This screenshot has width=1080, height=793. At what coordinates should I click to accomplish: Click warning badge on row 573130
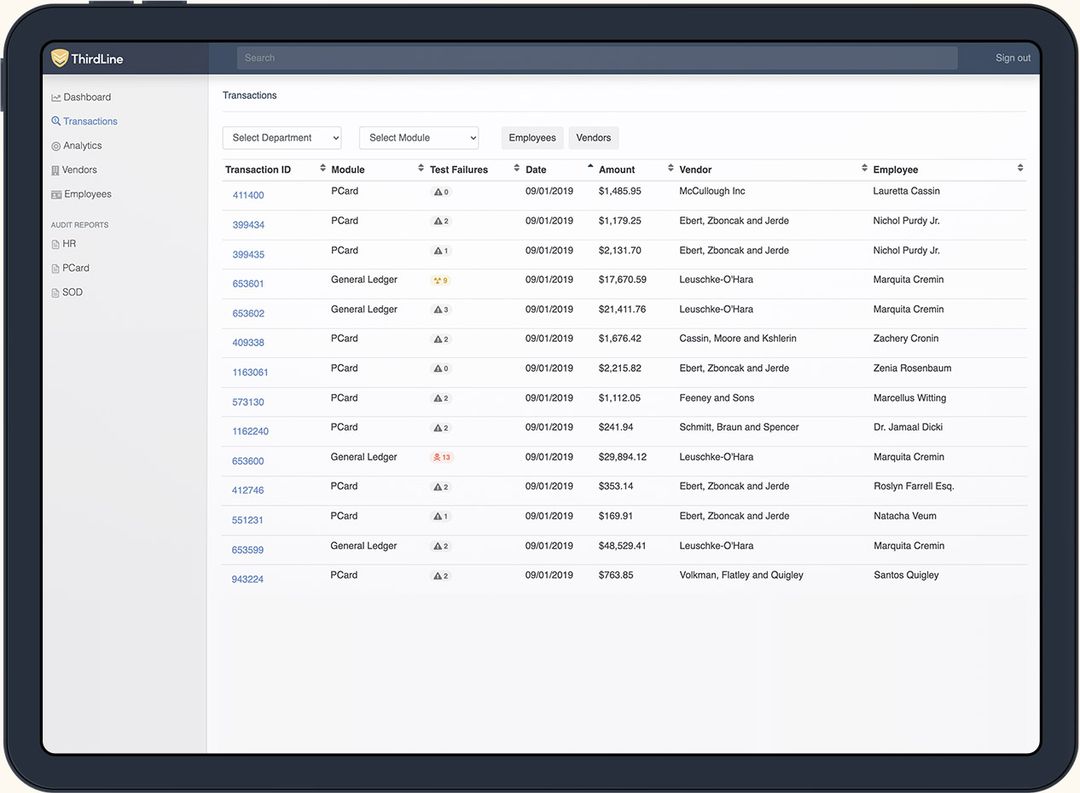[x=441, y=399]
